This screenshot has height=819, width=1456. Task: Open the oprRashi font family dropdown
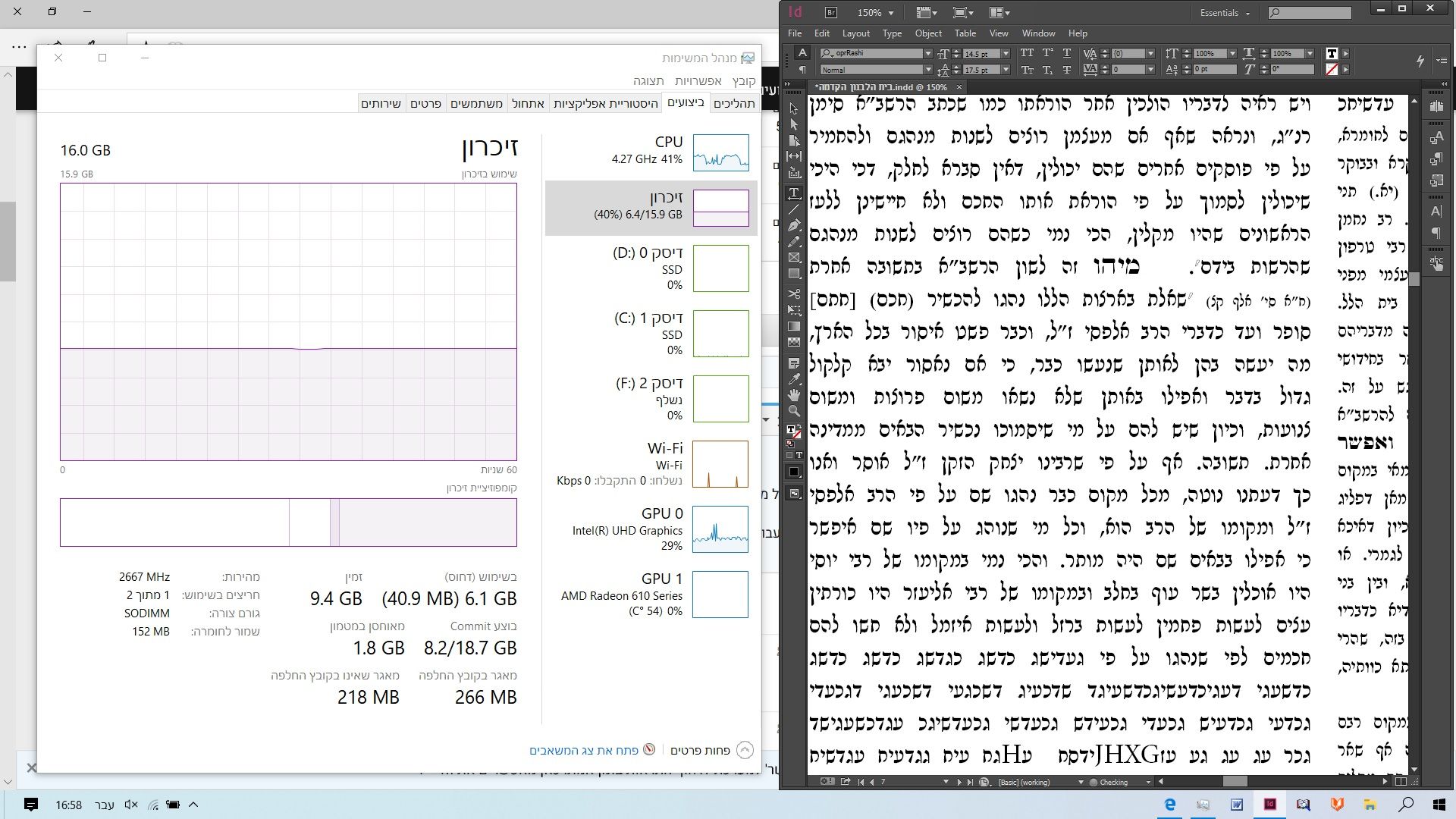pos(927,53)
